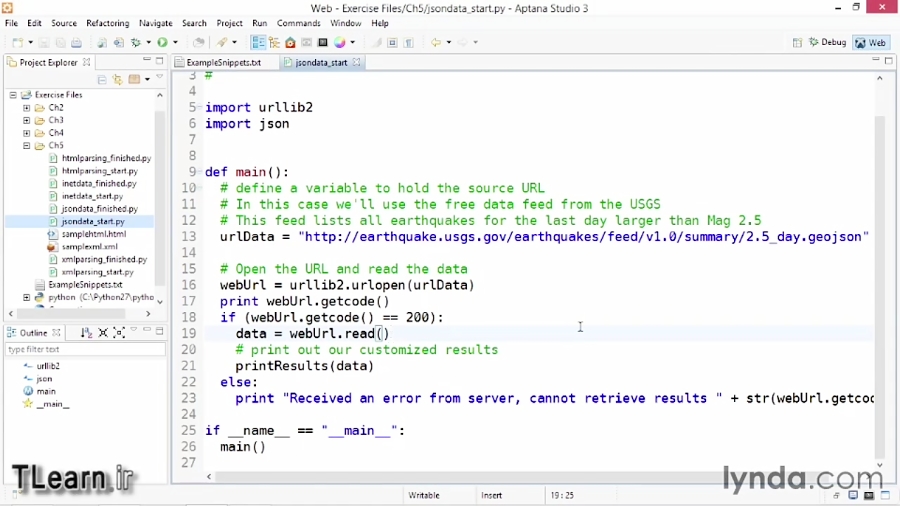Viewport: 900px width, 506px height.
Task: Click the Outline filter text field
Action: click(x=84, y=350)
